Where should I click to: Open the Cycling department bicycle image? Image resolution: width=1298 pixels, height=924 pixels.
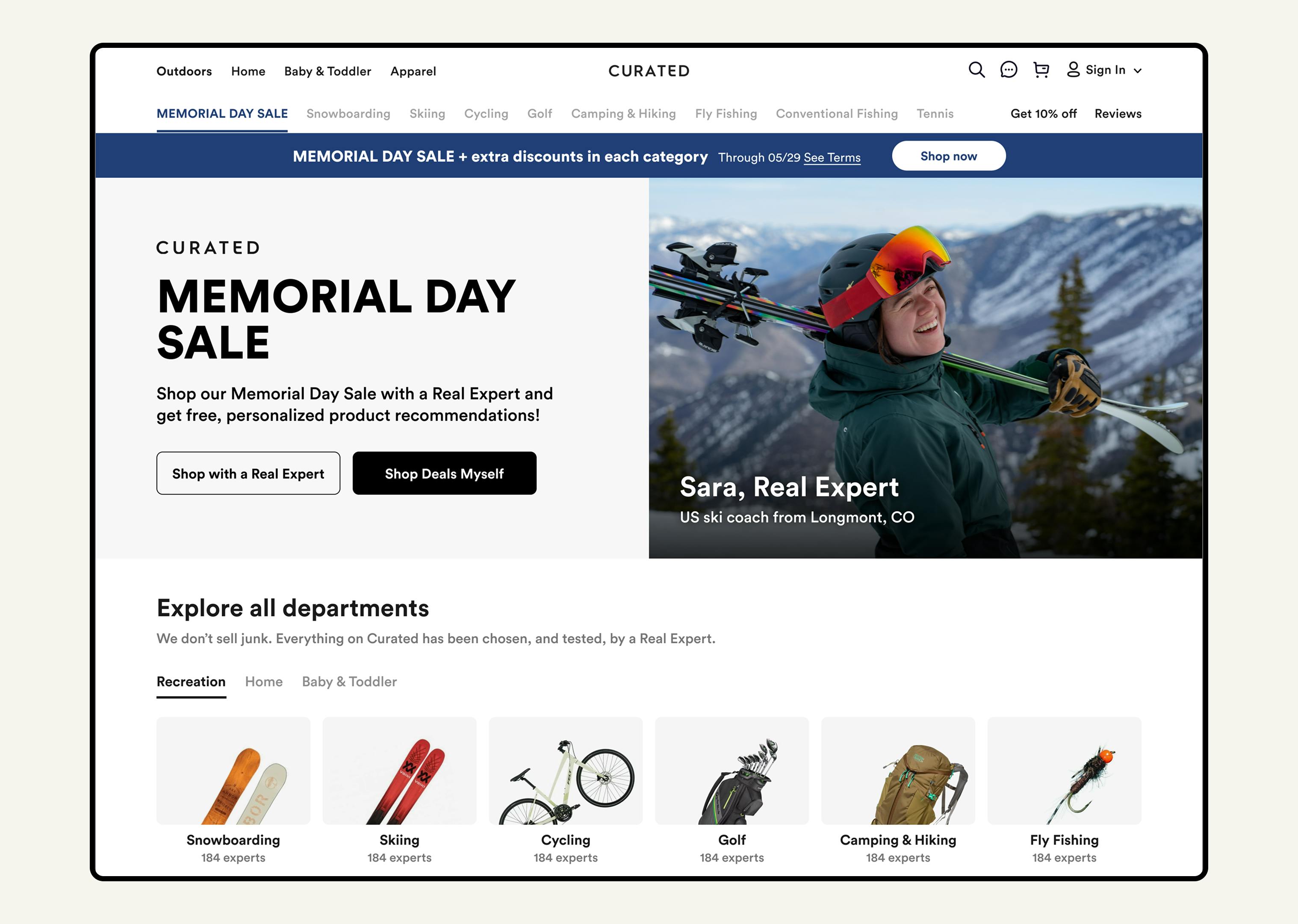tap(566, 771)
